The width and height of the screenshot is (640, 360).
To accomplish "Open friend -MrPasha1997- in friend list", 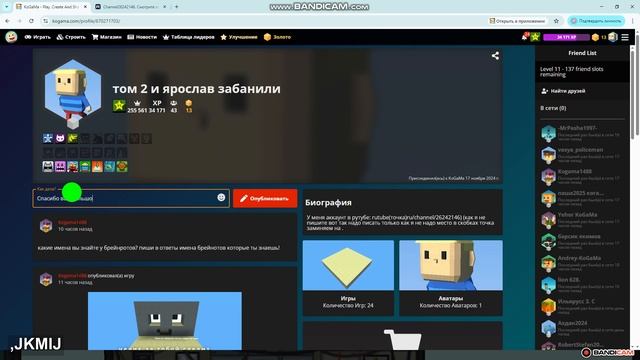I will point(582,133).
